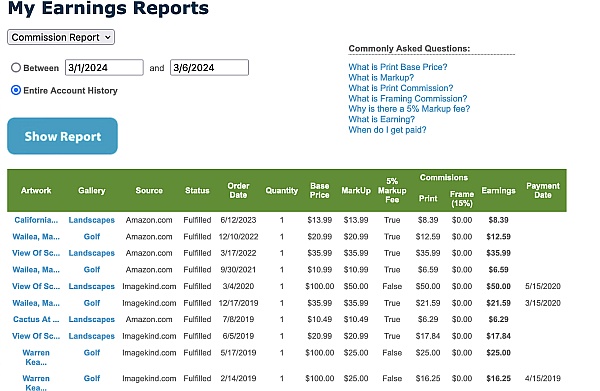Screen dimensions: 600x391
Task: Click the Base Price column header
Action: 320,191
